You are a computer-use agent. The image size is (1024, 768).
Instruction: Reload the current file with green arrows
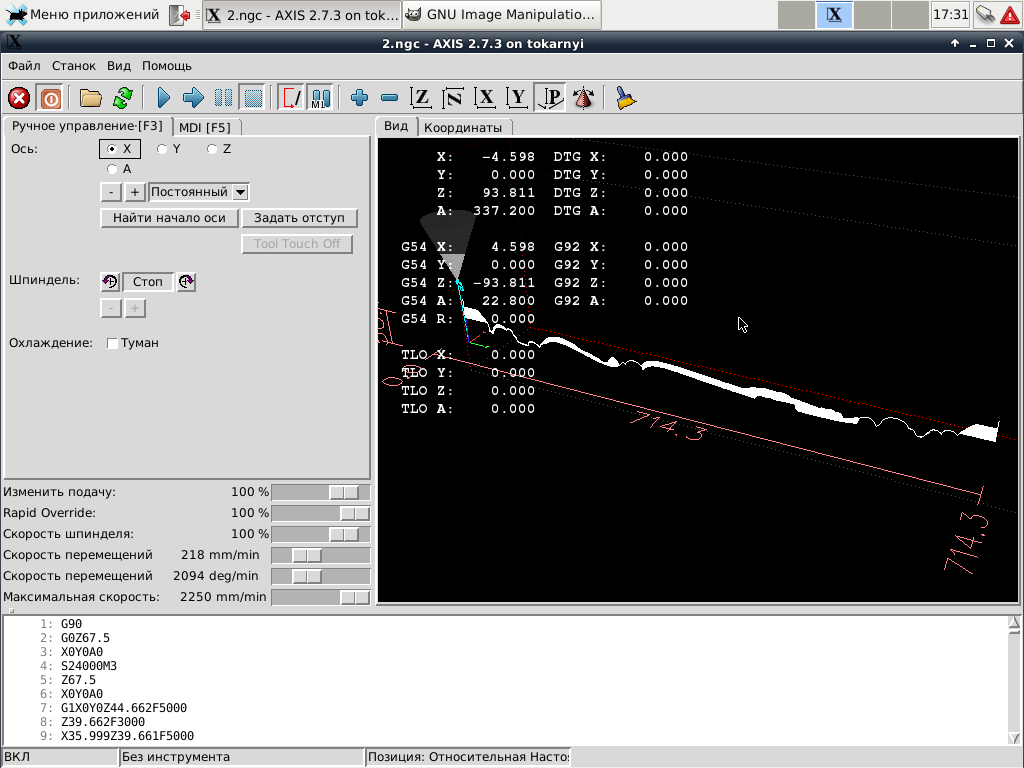coord(122,98)
